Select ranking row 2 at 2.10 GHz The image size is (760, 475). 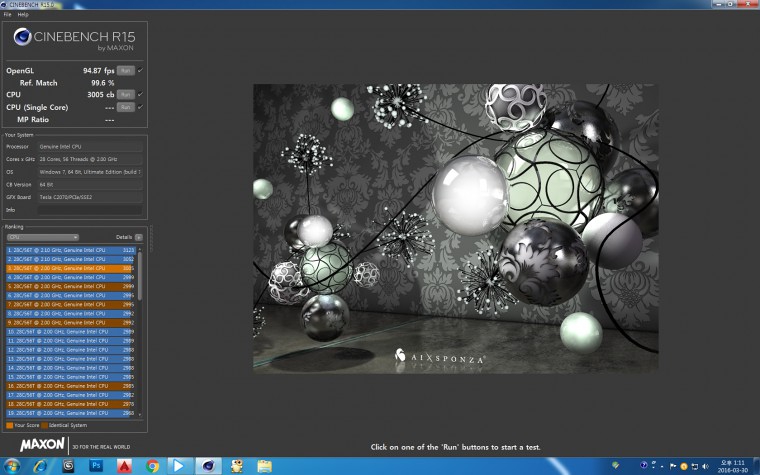(x=71, y=259)
